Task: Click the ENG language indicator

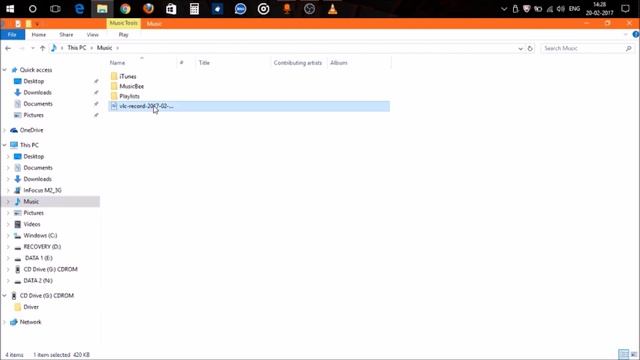Action: click(x=574, y=9)
